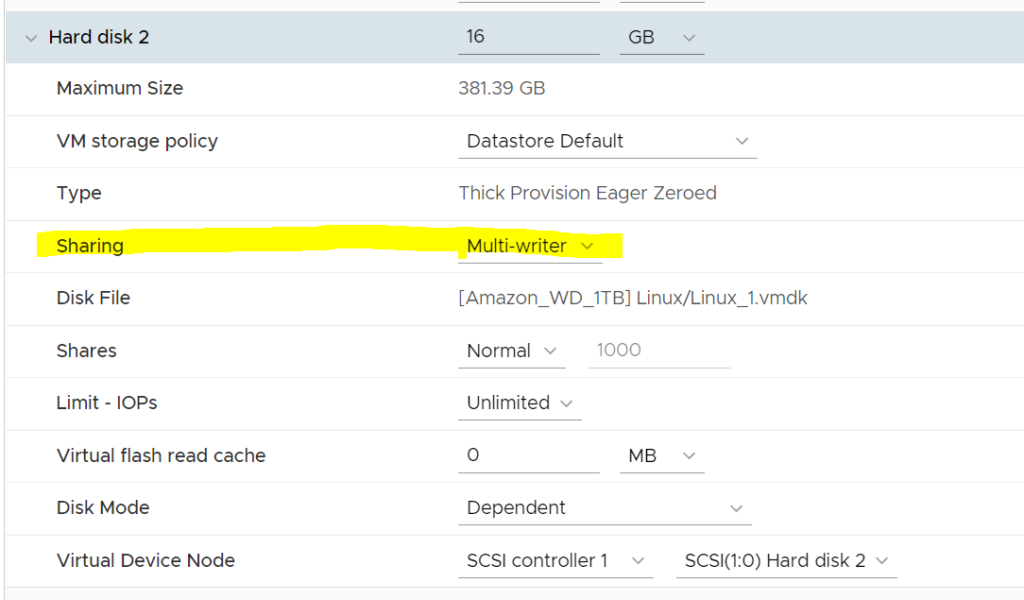The image size is (1024, 600).
Task: Open the Disk Mode Dependent dropdown
Action: click(605, 508)
